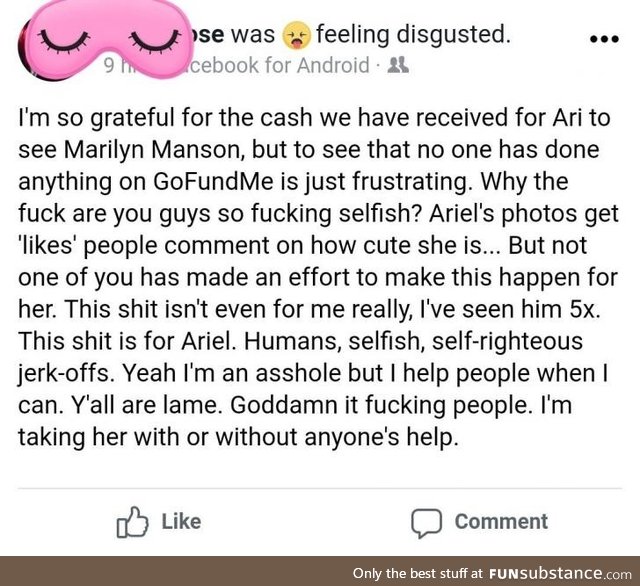Tap the speech bubble Comment icon
This screenshot has height=586, width=640.
[426, 523]
